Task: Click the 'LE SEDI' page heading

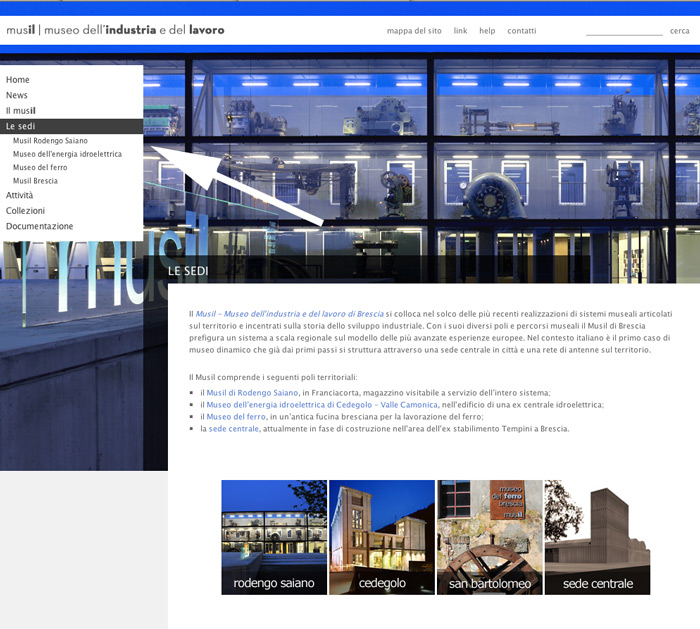Action: click(188, 271)
